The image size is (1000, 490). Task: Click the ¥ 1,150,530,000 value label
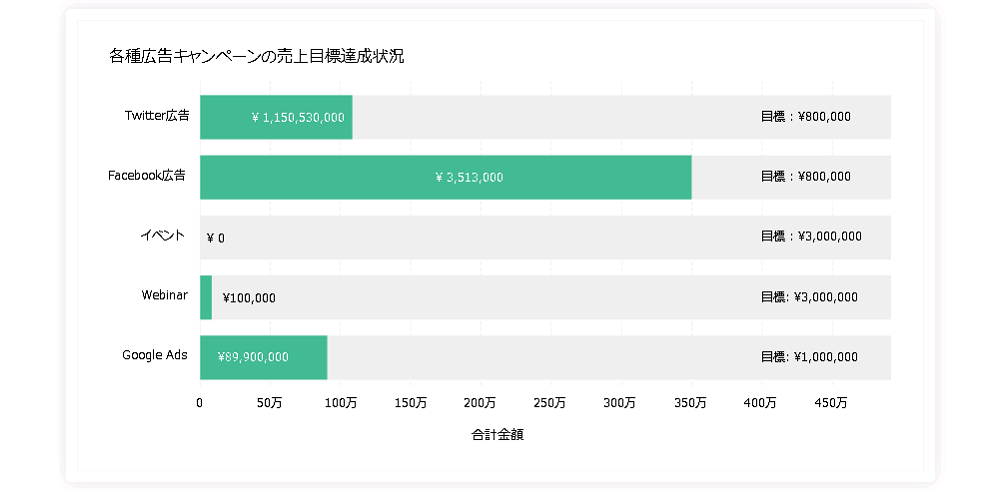coord(298,118)
